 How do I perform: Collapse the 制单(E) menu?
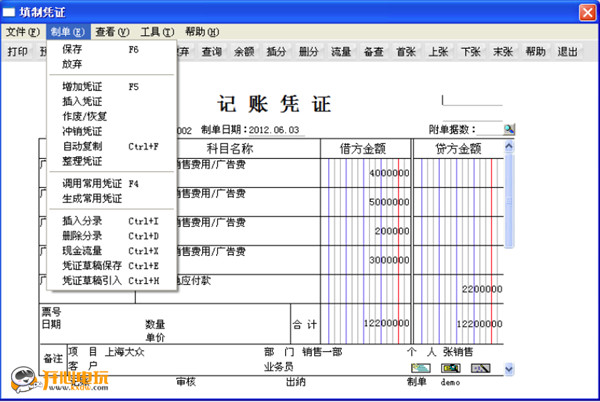pyautogui.click(x=68, y=32)
